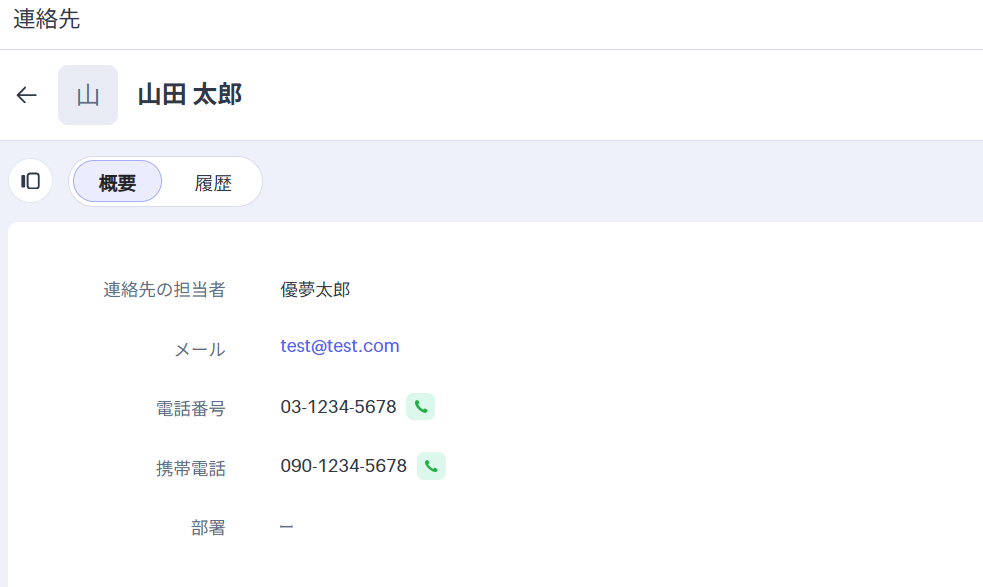Call 090-1234-5678 using green phone icon

pyautogui.click(x=431, y=466)
